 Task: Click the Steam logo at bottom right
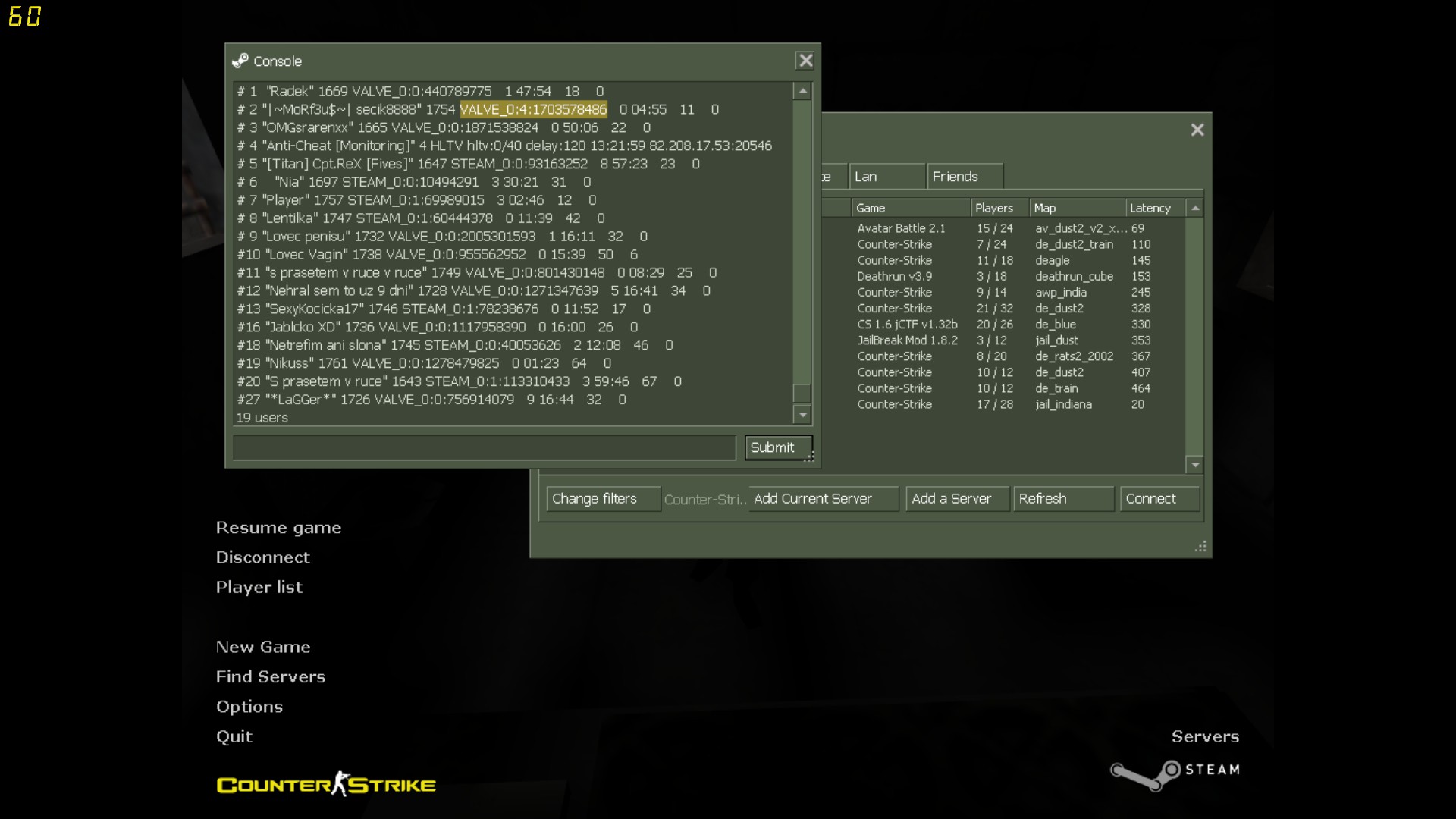coord(1175,774)
